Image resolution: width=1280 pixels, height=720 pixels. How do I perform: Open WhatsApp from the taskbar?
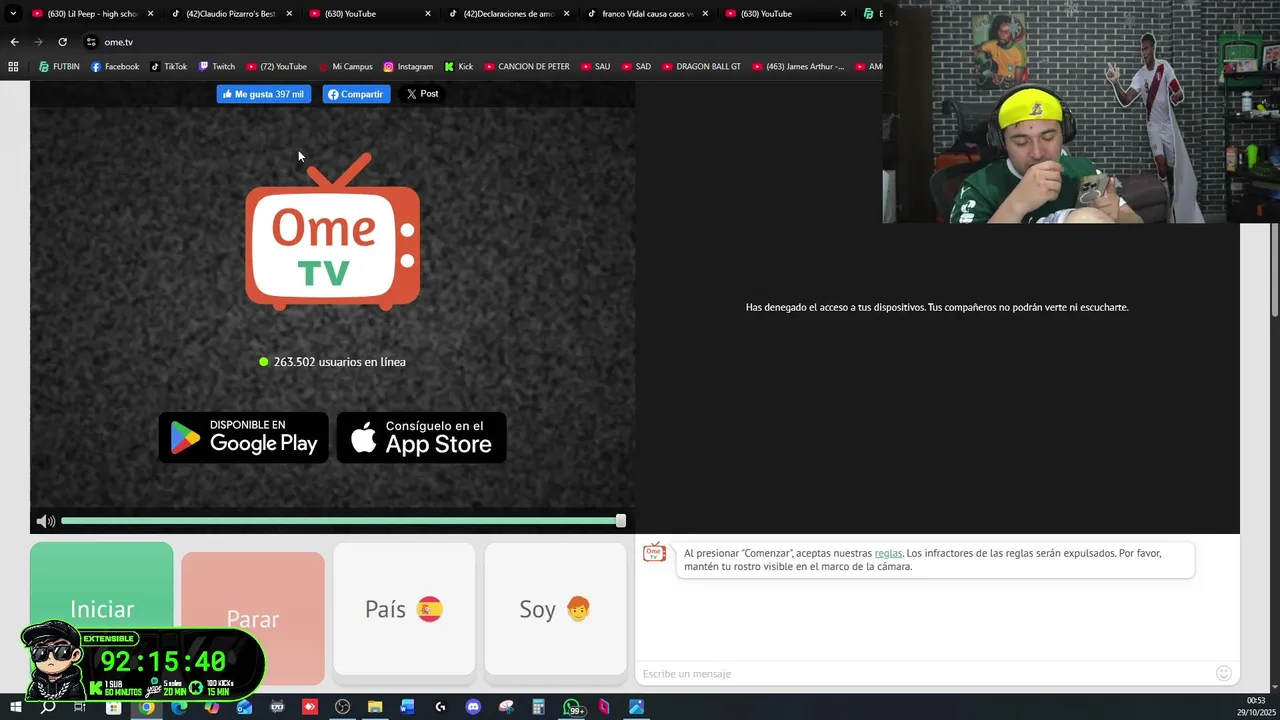pos(573,707)
